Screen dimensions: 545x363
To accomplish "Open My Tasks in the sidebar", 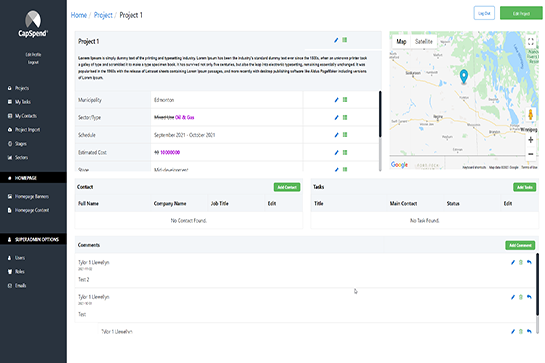I will (23, 102).
